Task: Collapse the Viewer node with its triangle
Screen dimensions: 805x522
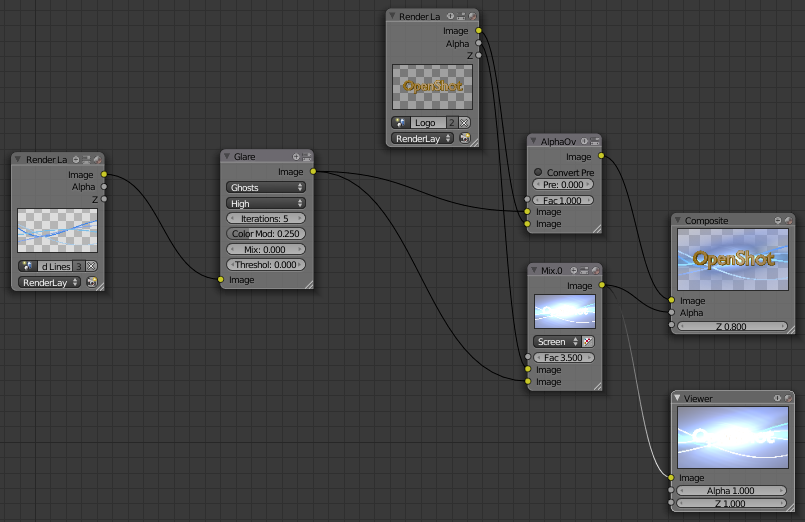Action: pos(677,398)
